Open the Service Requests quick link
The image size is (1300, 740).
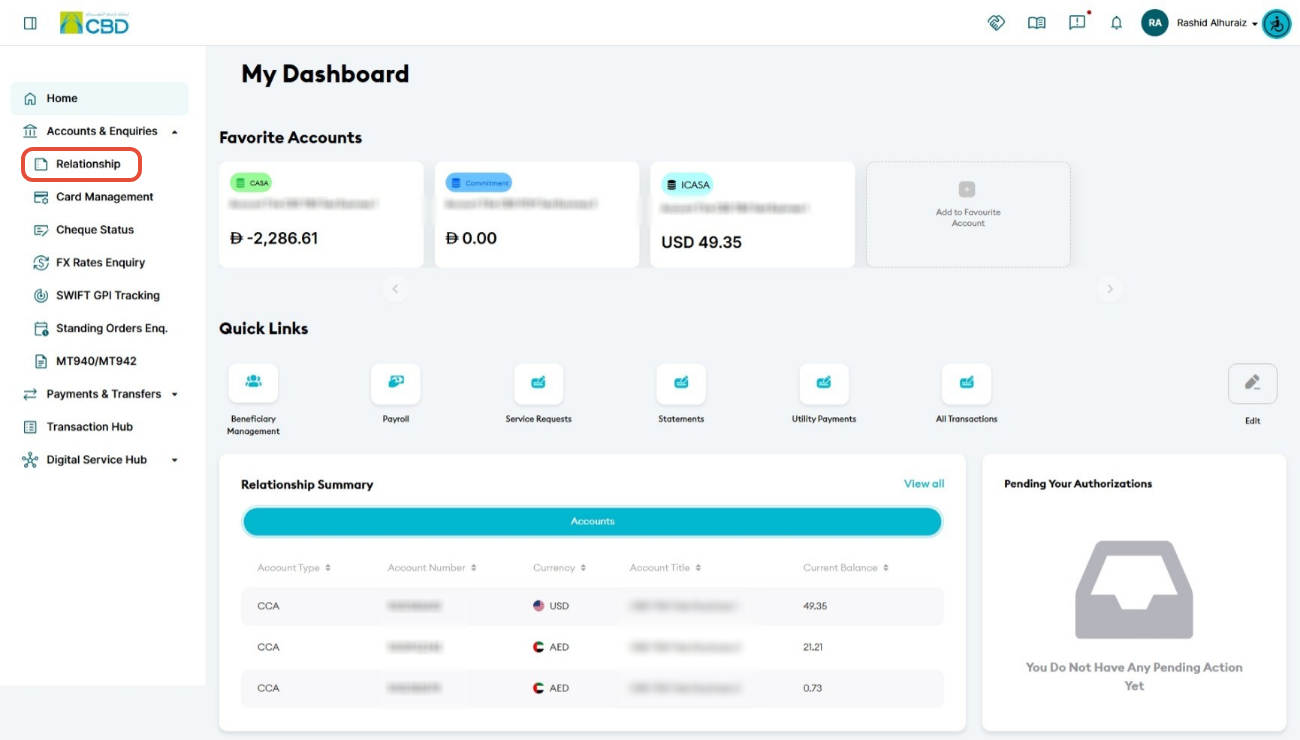pyautogui.click(x=539, y=394)
